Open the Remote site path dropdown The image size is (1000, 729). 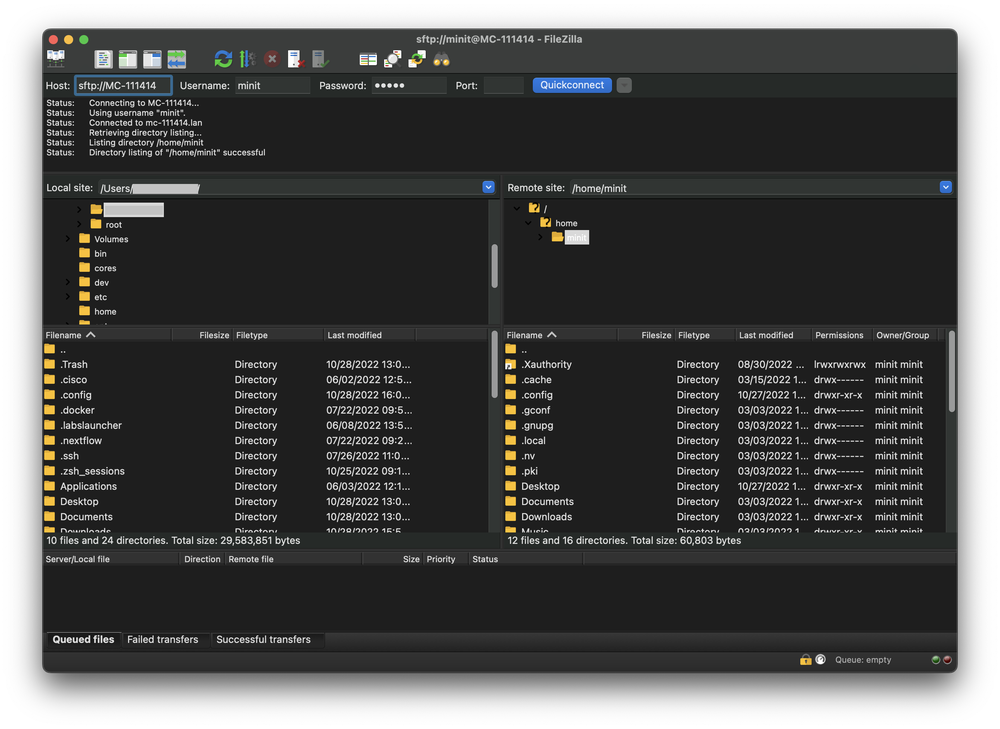point(946,188)
